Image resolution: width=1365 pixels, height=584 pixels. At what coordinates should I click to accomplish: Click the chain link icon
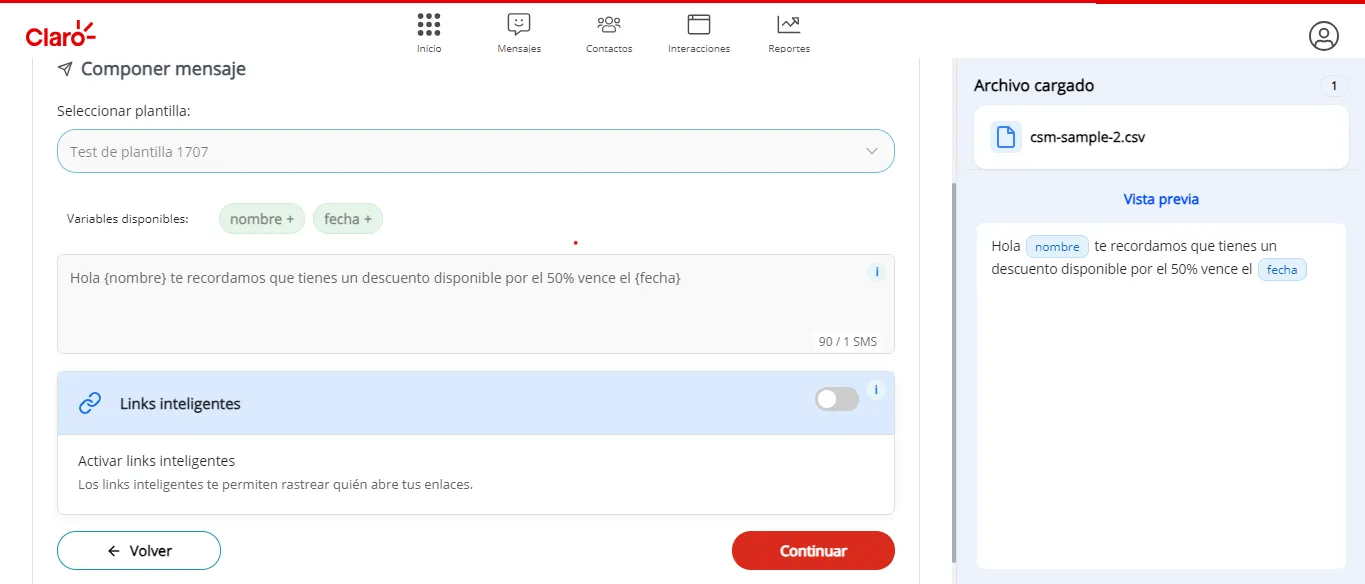(x=90, y=403)
